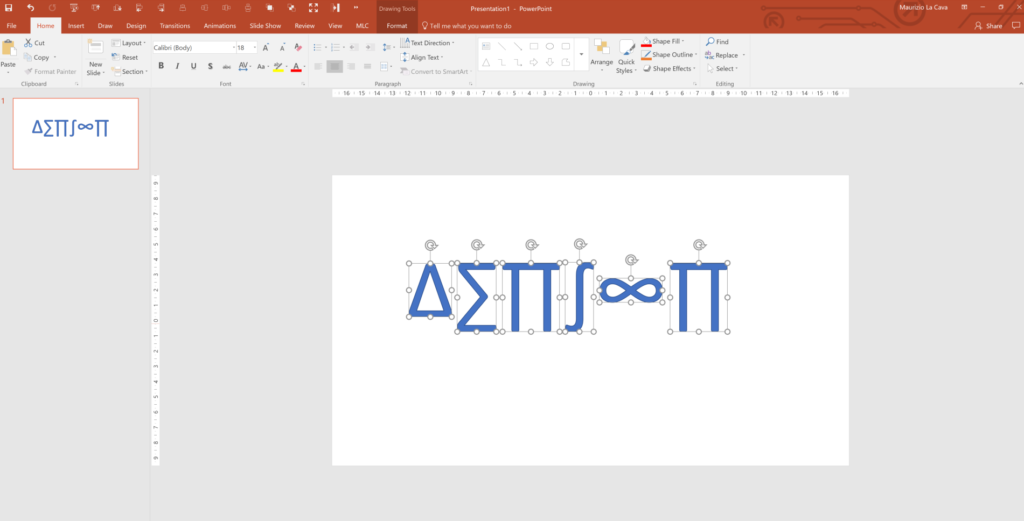Image resolution: width=1024 pixels, height=521 pixels.
Task: Pick the right arrow shape
Action: 534,63
